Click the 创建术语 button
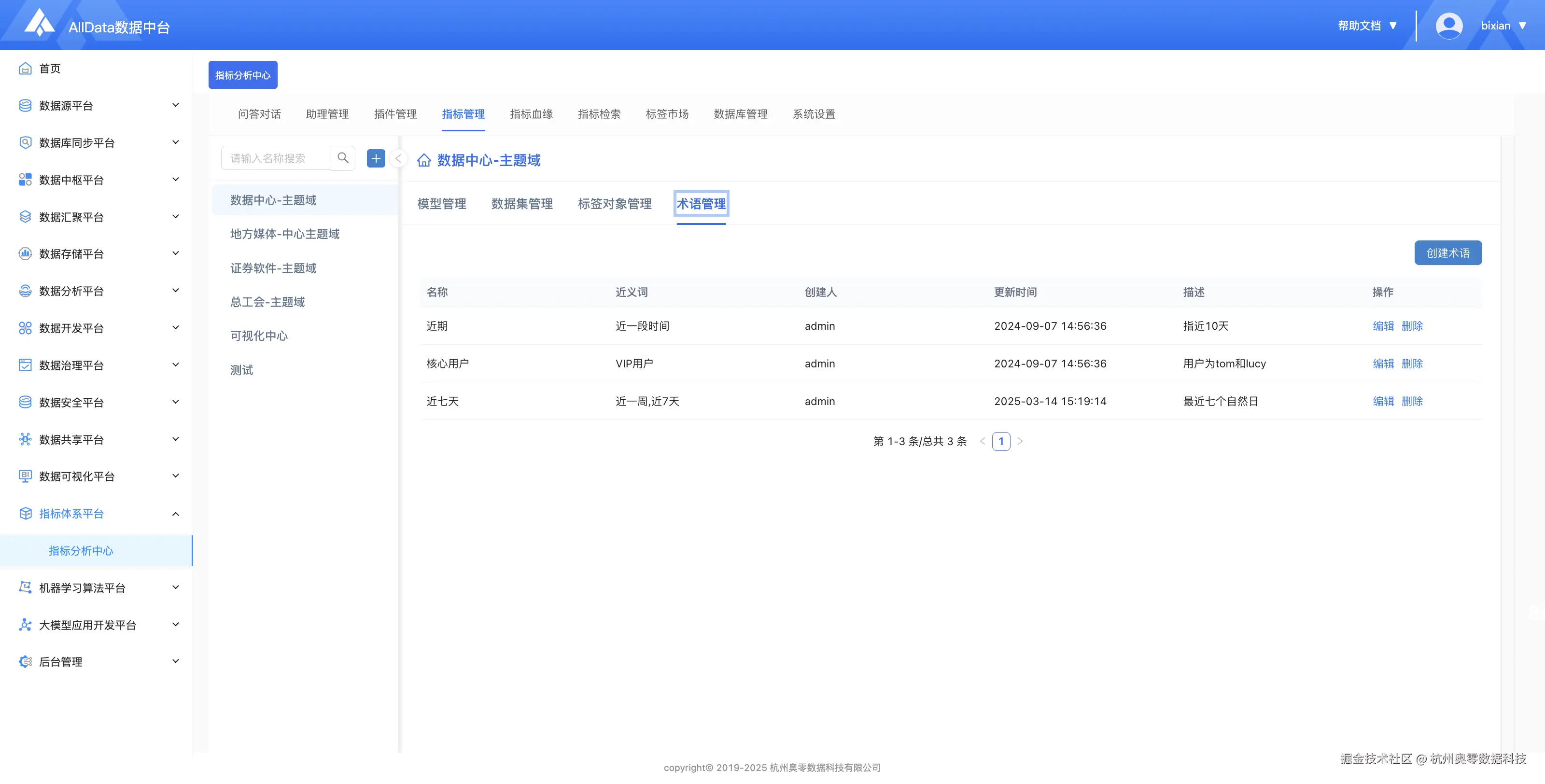 pos(1447,252)
